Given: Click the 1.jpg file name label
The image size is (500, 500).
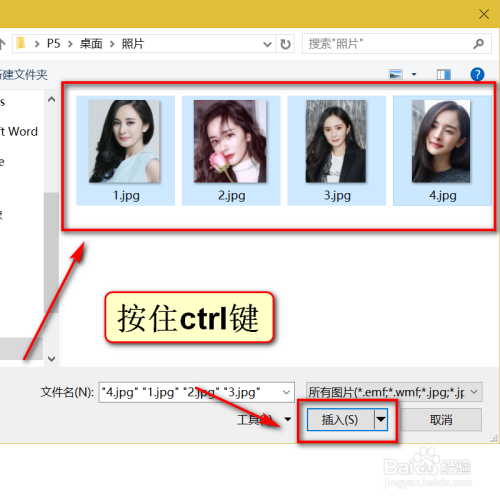Looking at the screenshot, I should tap(126, 195).
